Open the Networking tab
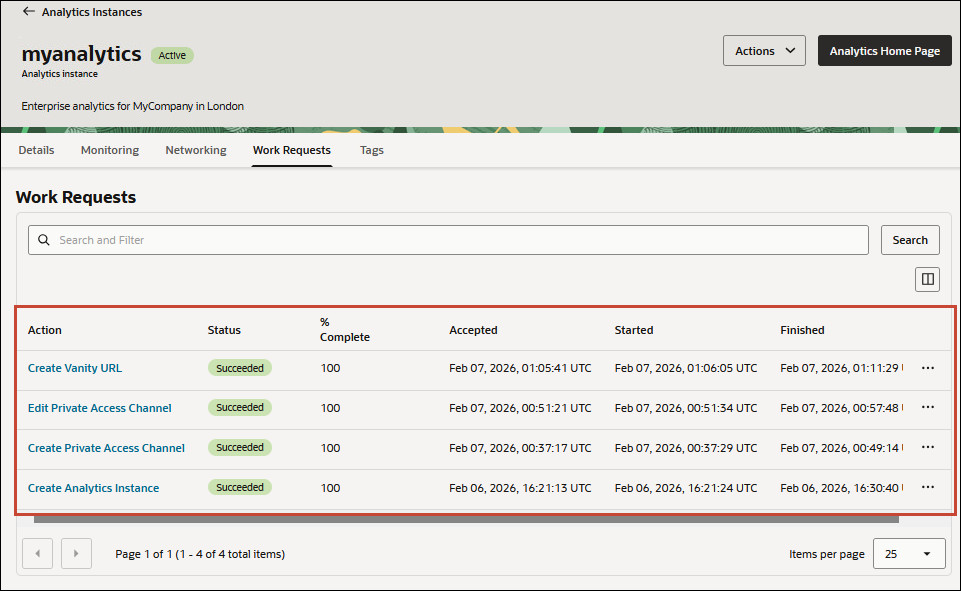This screenshot has height=591, width=961. (x=195, y=150)
